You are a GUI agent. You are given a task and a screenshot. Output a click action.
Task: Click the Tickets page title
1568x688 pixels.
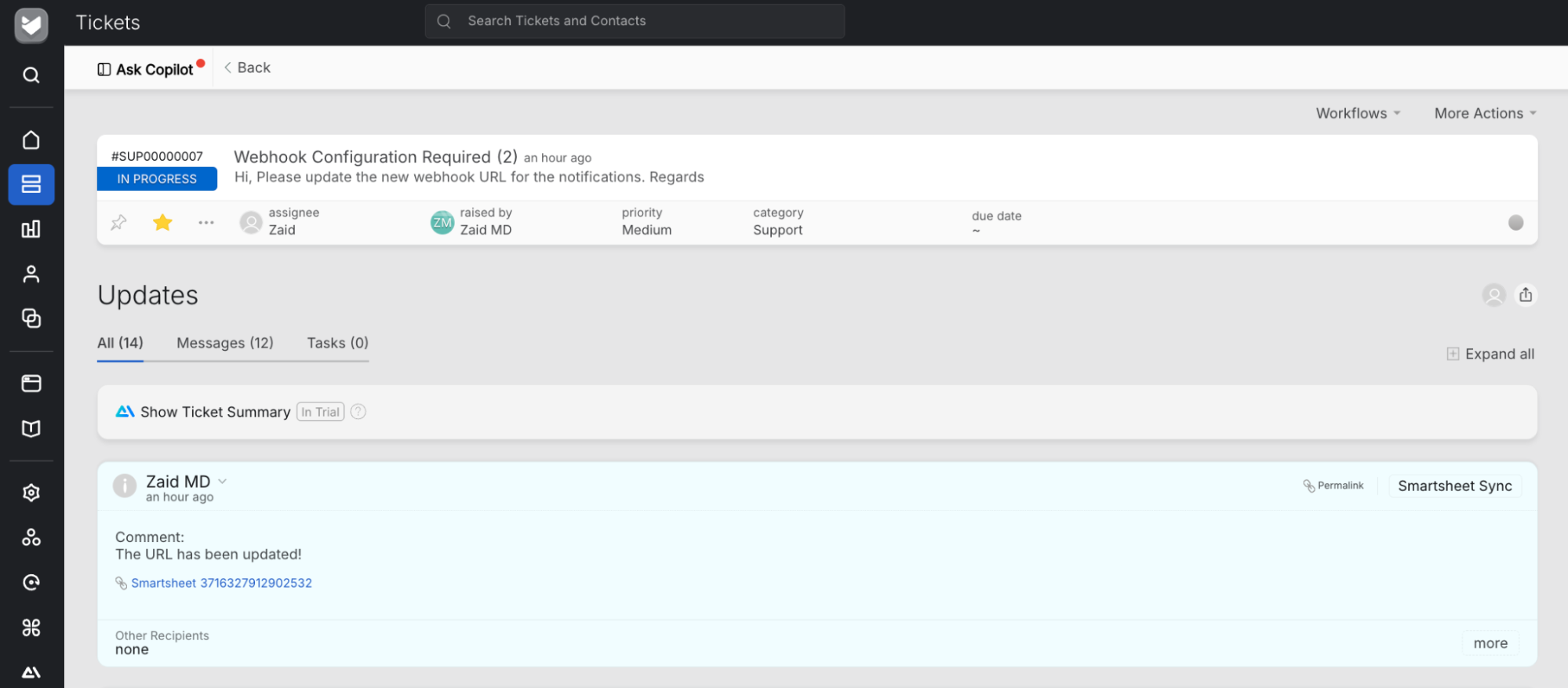(x=107, y=23)
